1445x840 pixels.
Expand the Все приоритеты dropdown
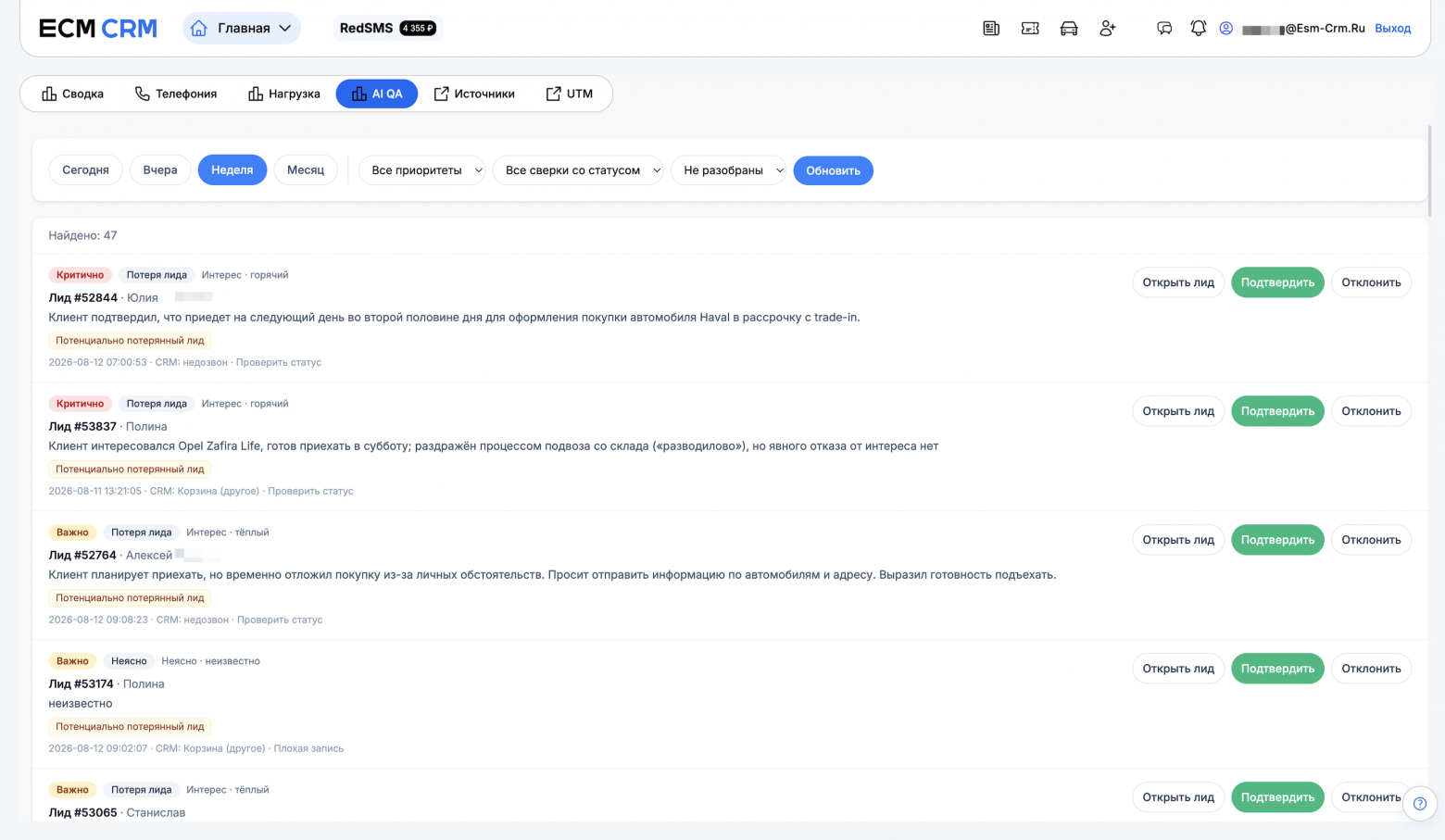tap(422, 170)
